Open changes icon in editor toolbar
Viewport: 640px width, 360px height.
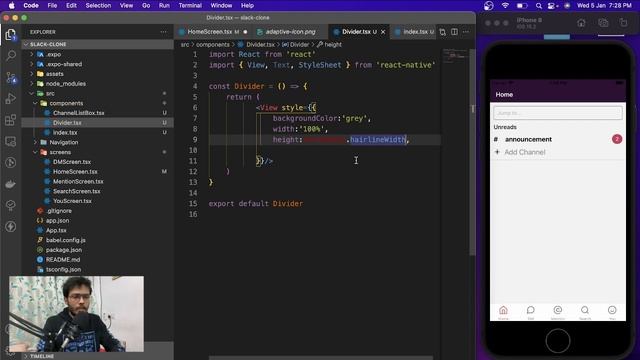click(442, 31)
